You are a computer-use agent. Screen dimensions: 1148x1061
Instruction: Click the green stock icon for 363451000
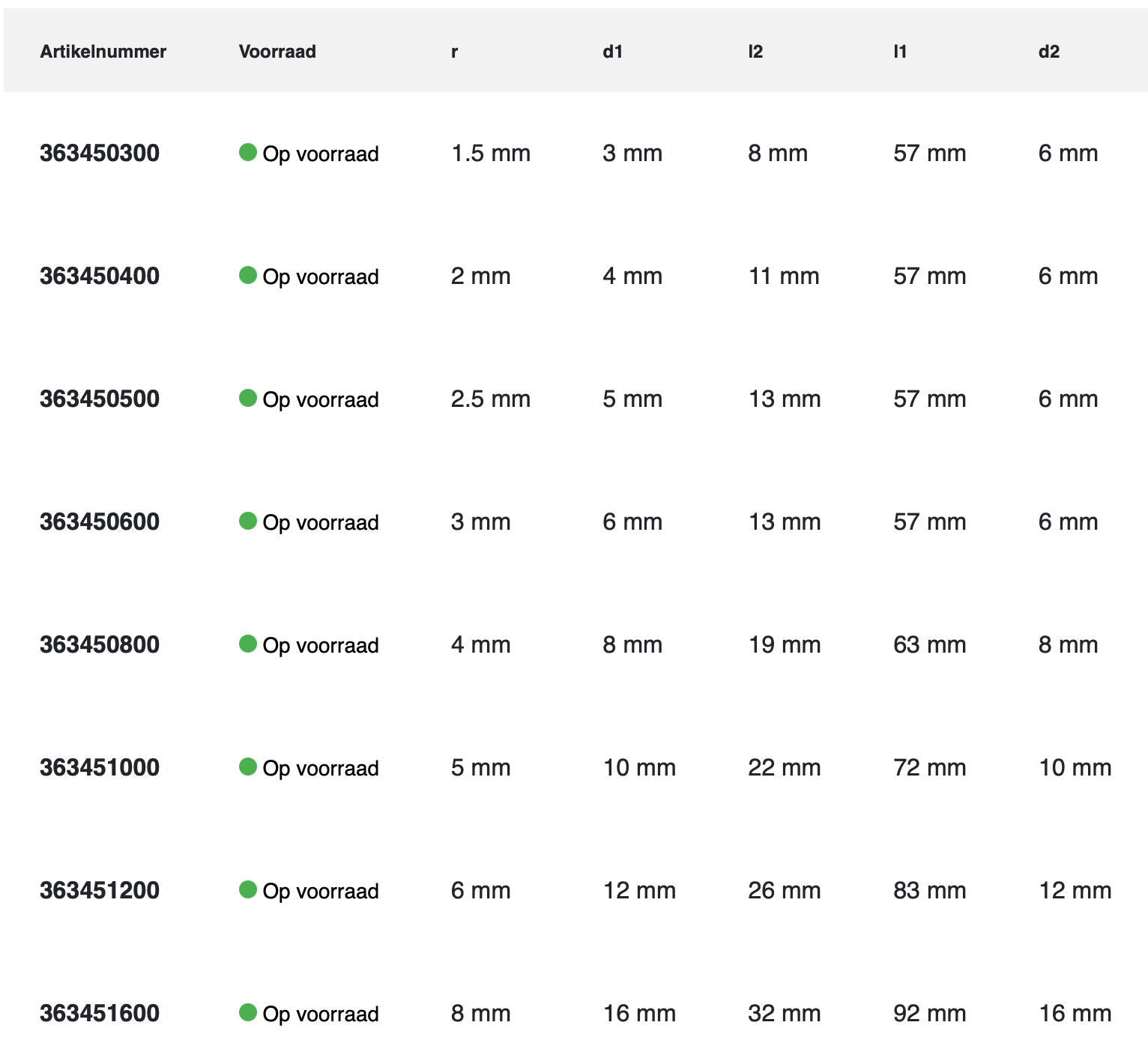pos(248,767)
